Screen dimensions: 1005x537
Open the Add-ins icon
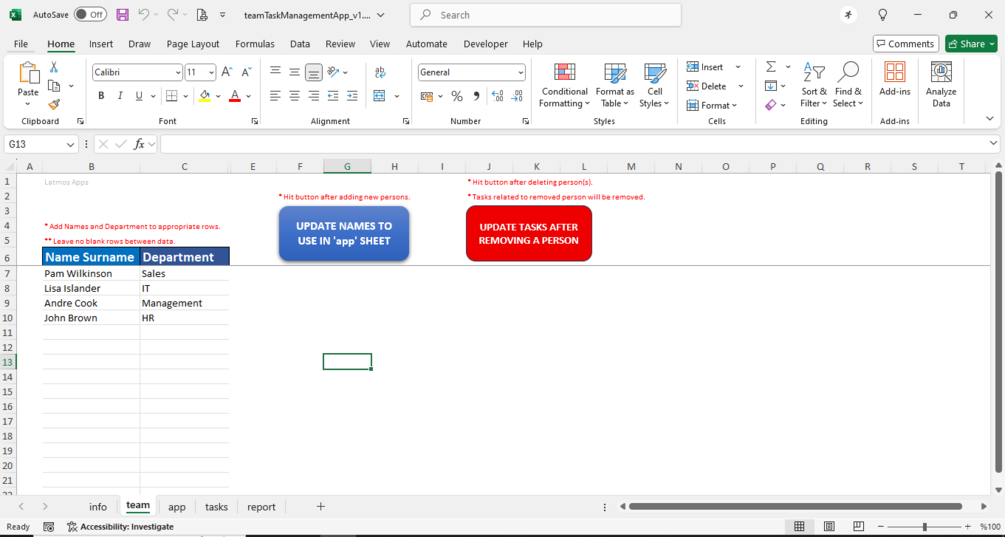point(895,79)
